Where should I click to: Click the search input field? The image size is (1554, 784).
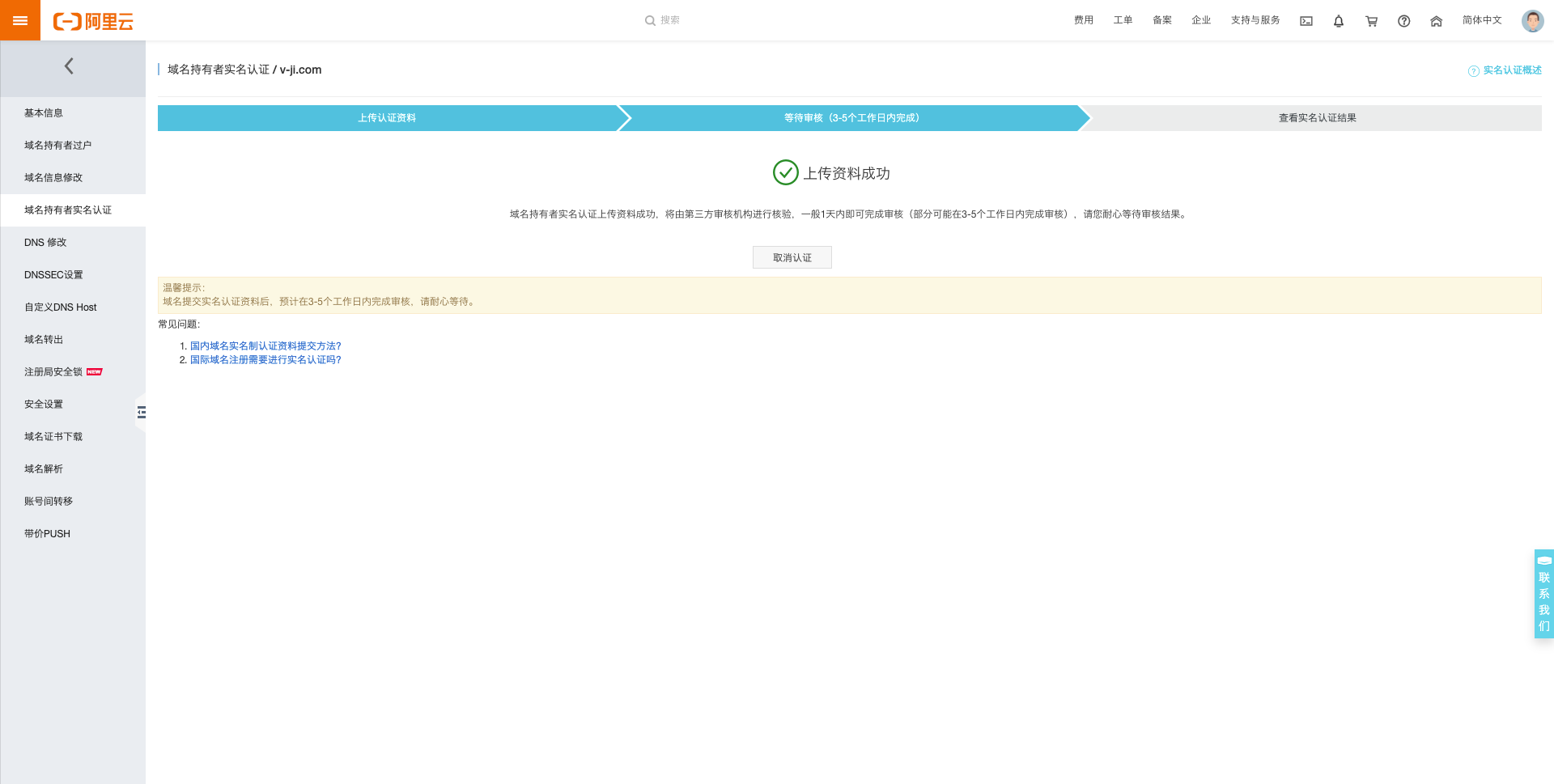(670, 20)
